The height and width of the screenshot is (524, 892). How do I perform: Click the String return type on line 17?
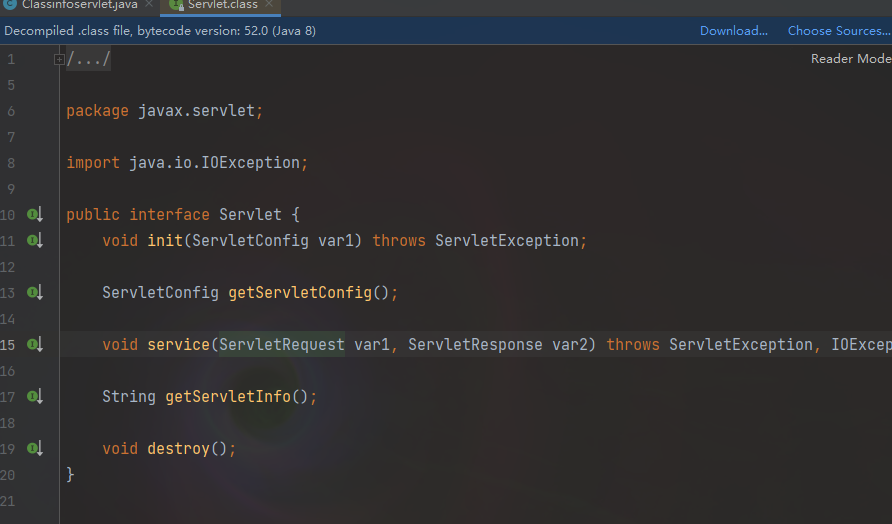point(129,397)
